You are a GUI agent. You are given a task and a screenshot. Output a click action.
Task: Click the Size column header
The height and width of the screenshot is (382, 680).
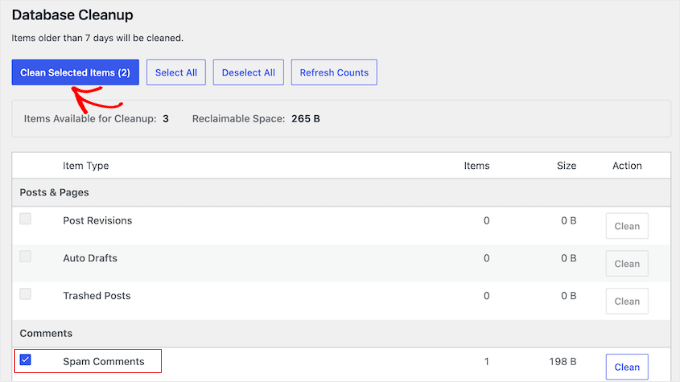tap(566, 166)
